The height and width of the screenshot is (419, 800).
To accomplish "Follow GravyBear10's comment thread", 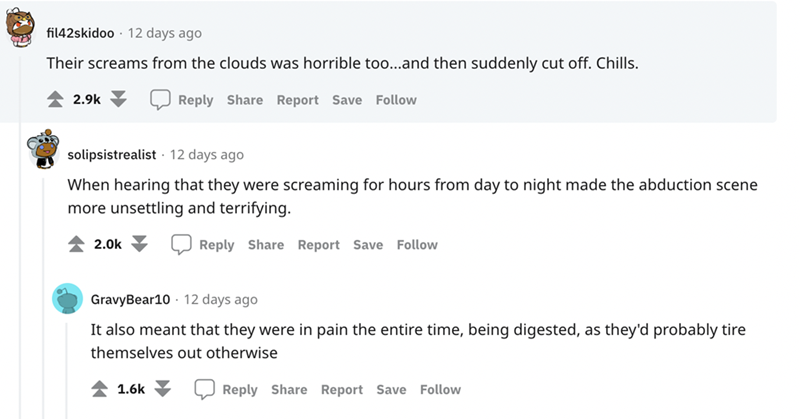I will pyautogui.click(x=441, y=390).
